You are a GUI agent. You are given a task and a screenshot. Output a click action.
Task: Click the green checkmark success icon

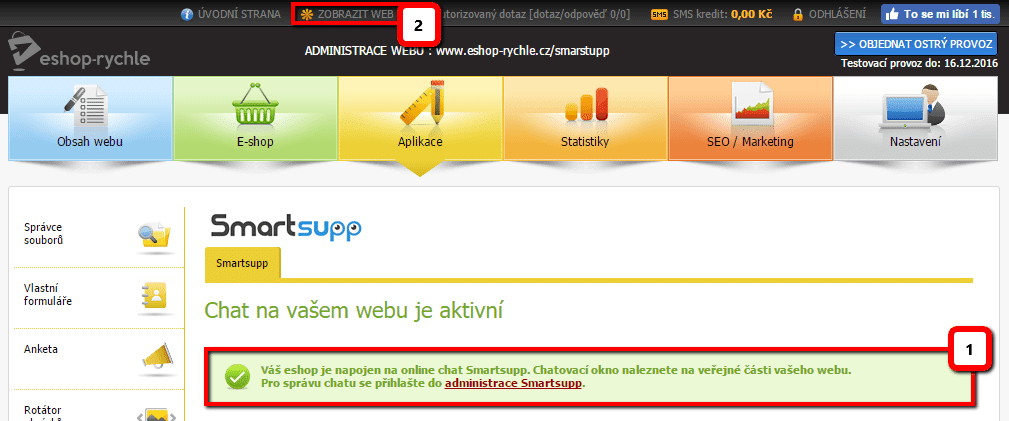(x=237, y=377)
